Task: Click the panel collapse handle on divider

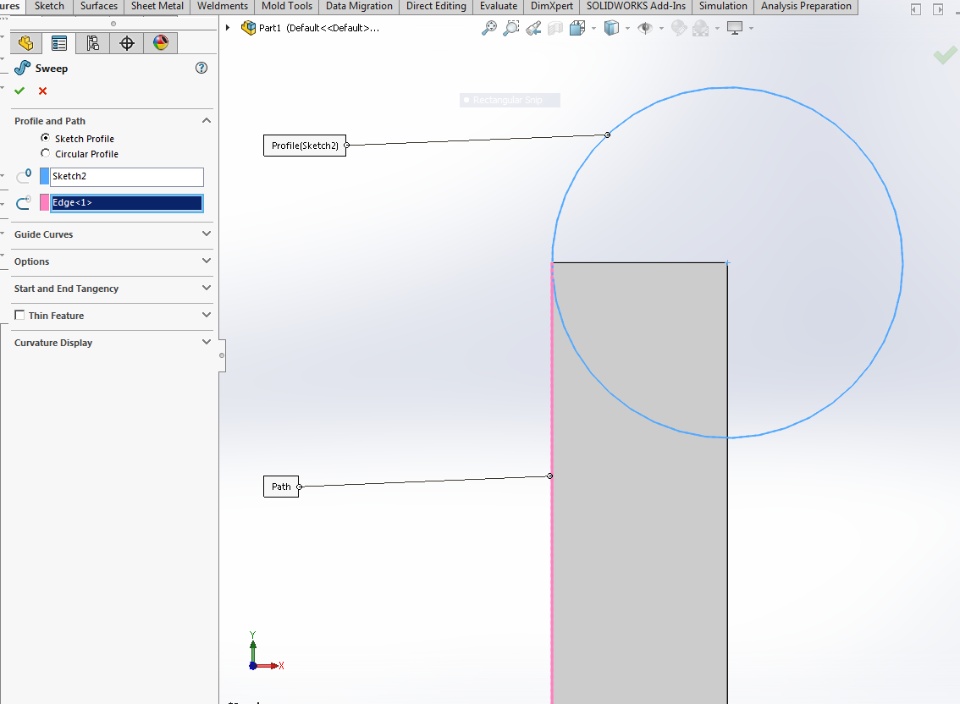Action: 222,356
